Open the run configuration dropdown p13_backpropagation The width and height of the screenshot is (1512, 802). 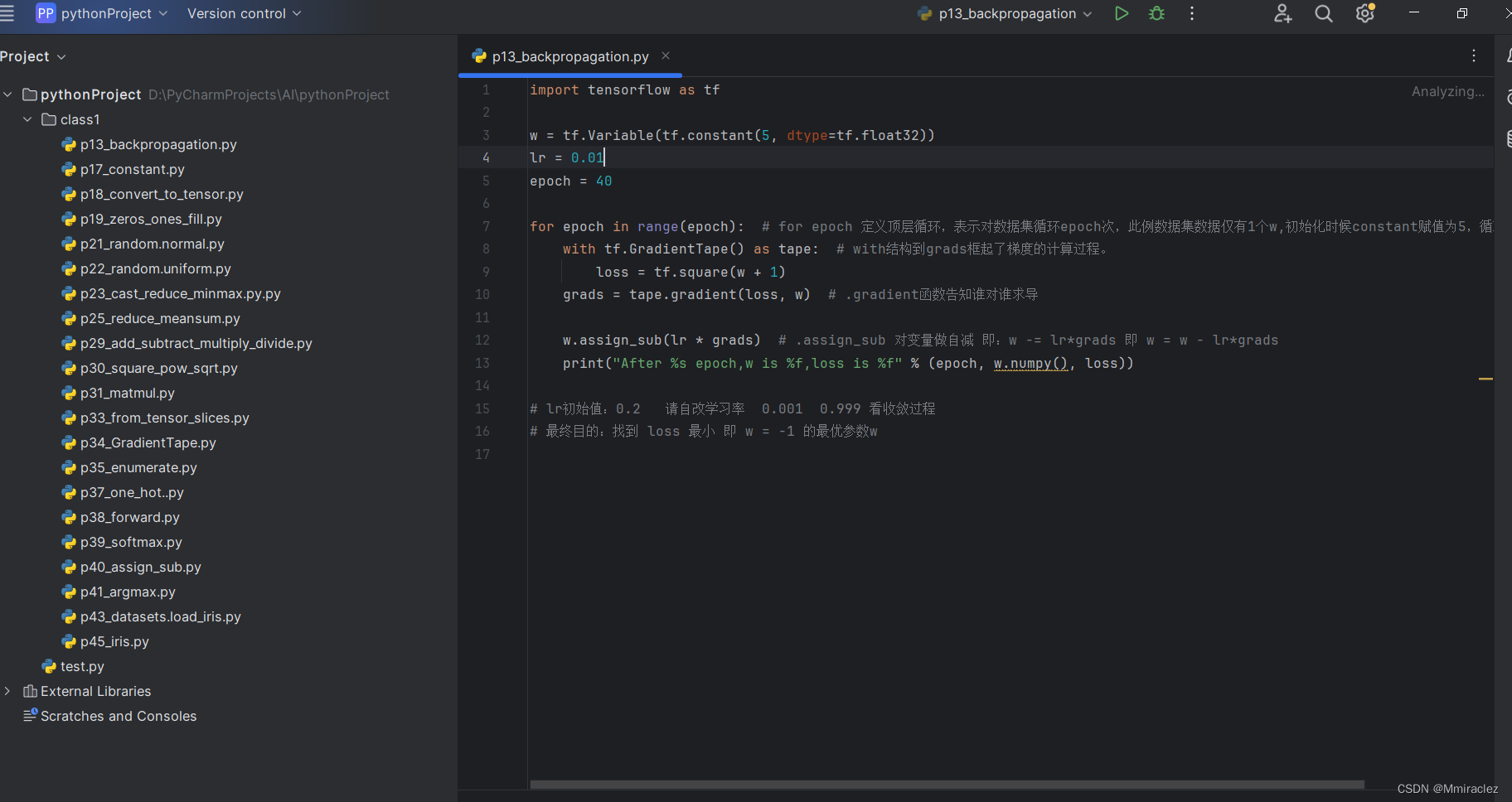pos(1004,13)
